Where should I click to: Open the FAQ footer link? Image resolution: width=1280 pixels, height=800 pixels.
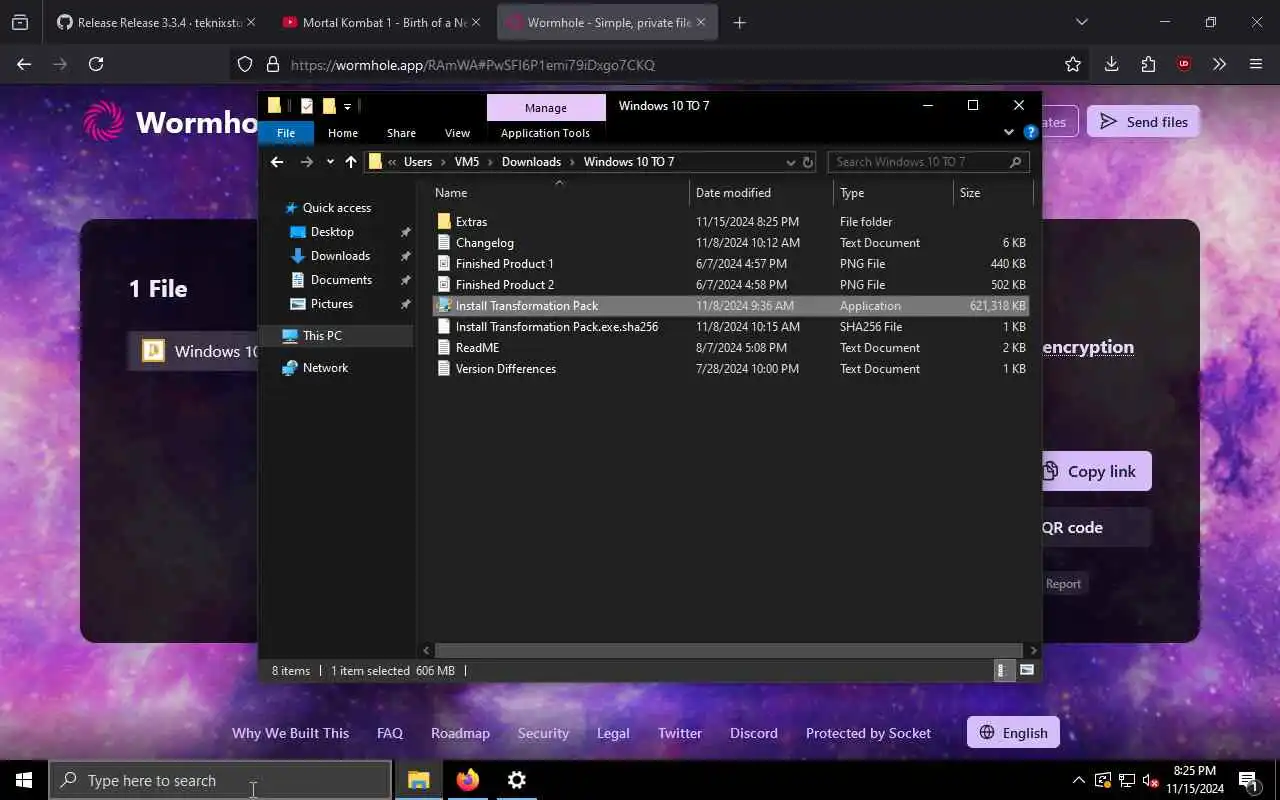pos(390,733)
